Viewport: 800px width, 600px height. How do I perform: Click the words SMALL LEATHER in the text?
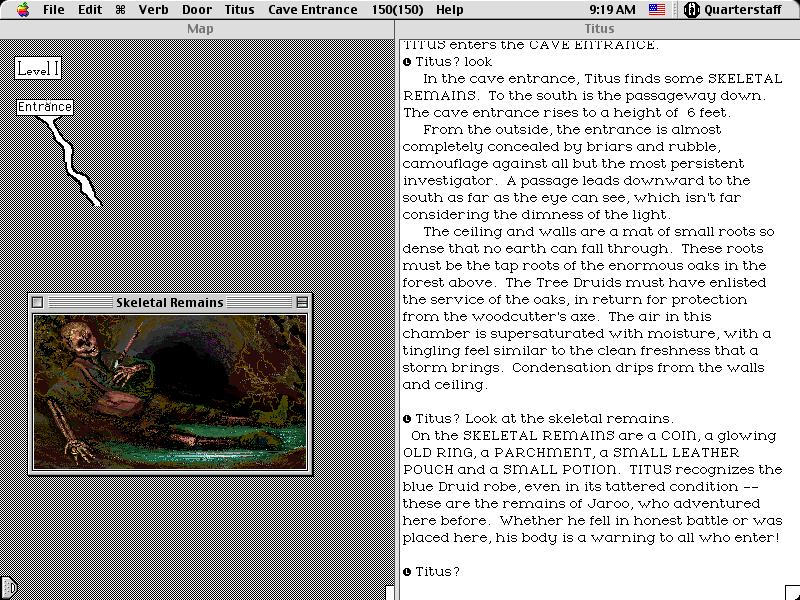(676, 453)
